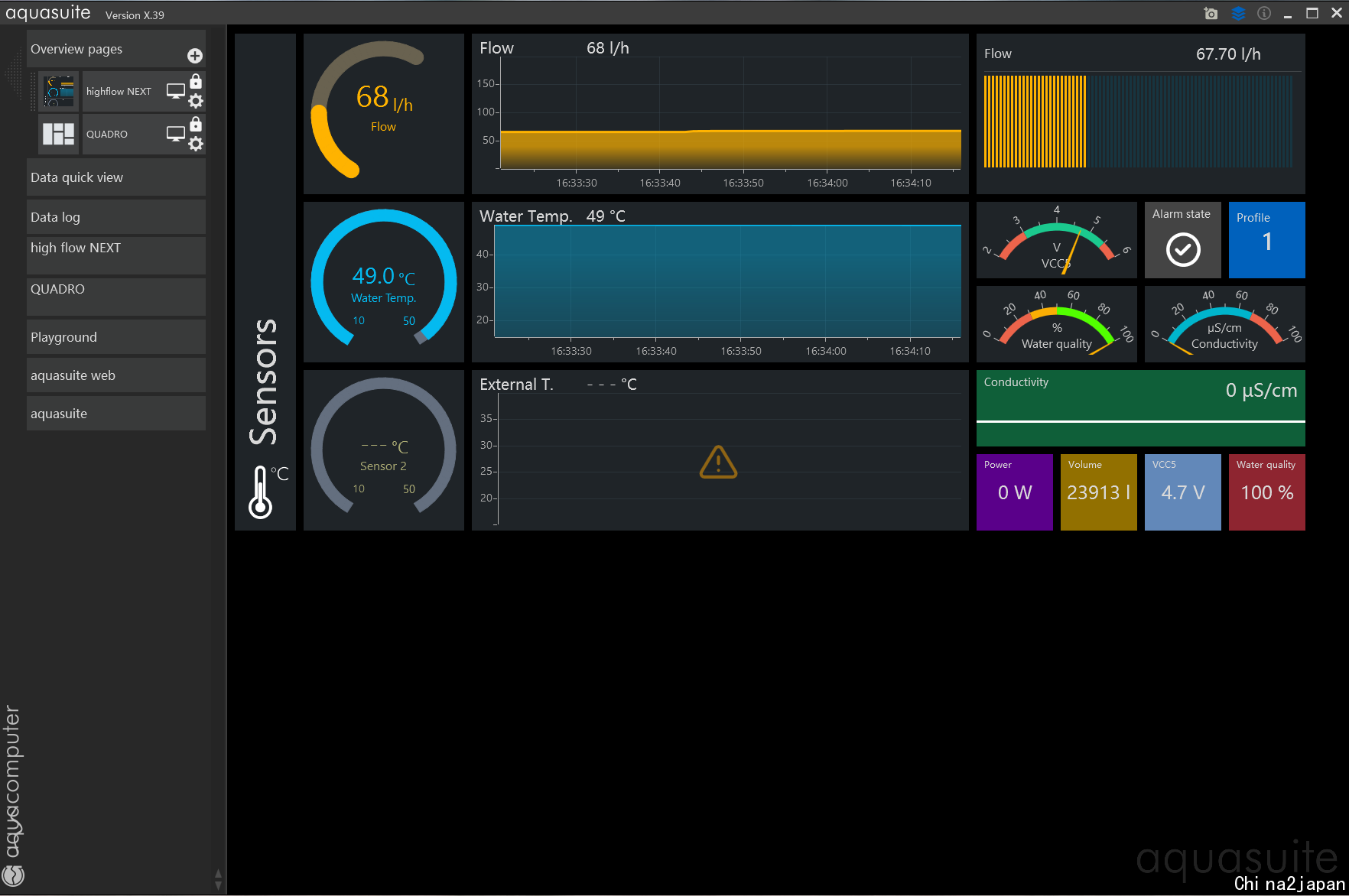
Task: Open the highflow NEXT page thumbnail
Action: (x=59, y=92)
